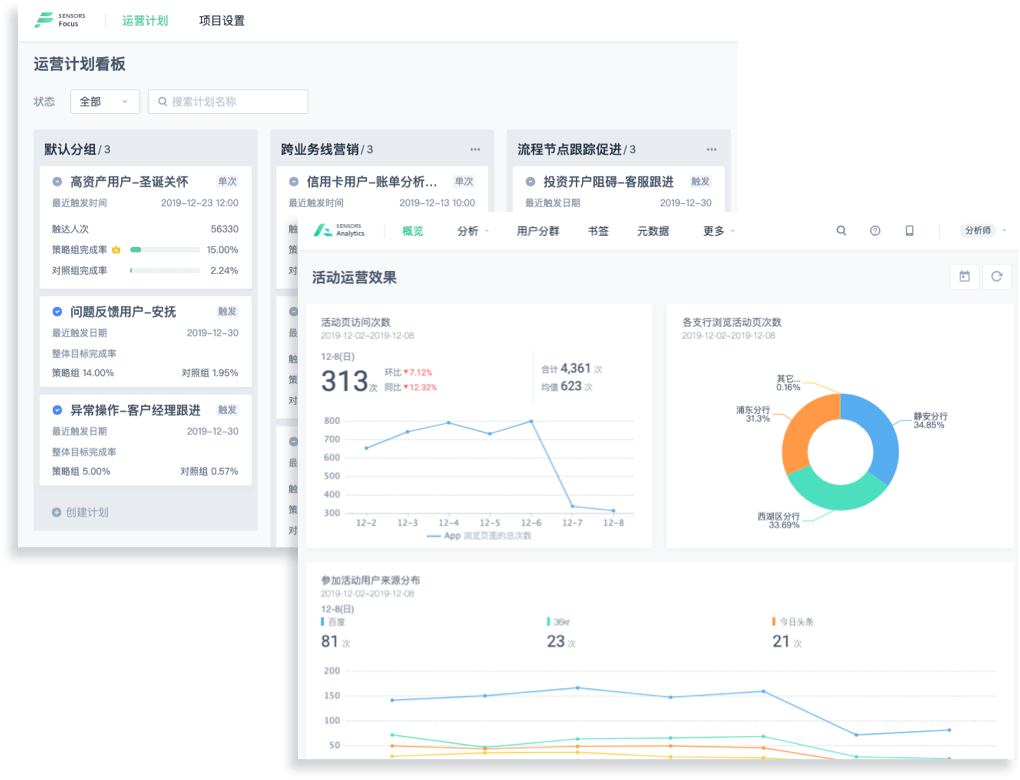
Task: Click the refresh dashboard icon
Action: [996, 277]
